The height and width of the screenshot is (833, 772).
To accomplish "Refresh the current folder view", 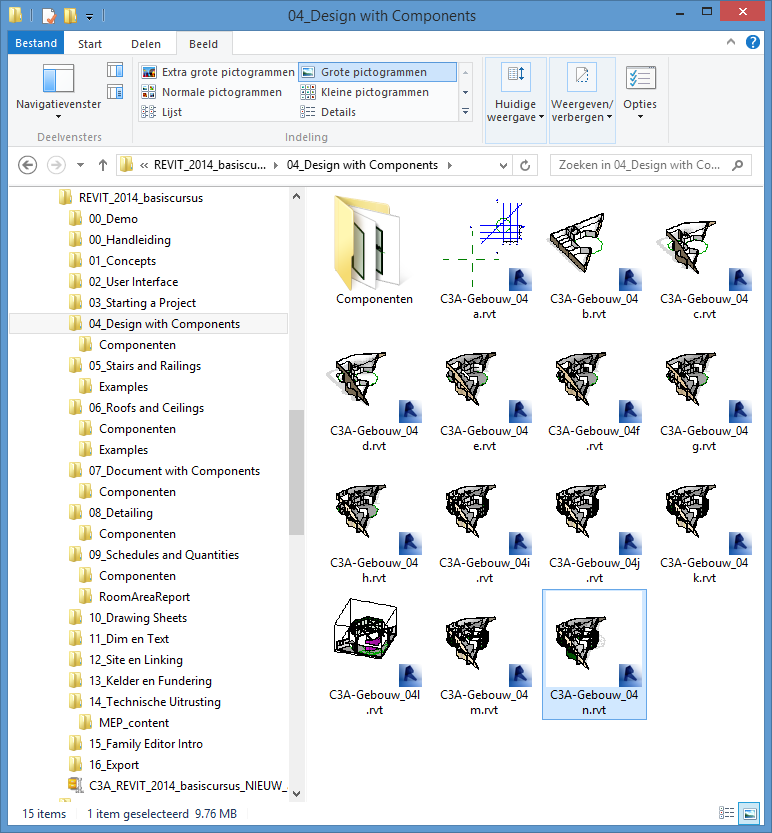I will click(525, 166).
